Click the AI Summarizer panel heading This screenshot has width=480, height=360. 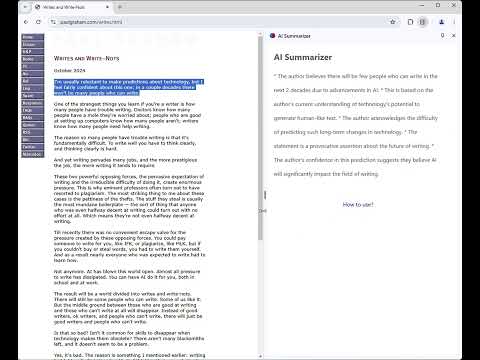(x=303, y=57)
